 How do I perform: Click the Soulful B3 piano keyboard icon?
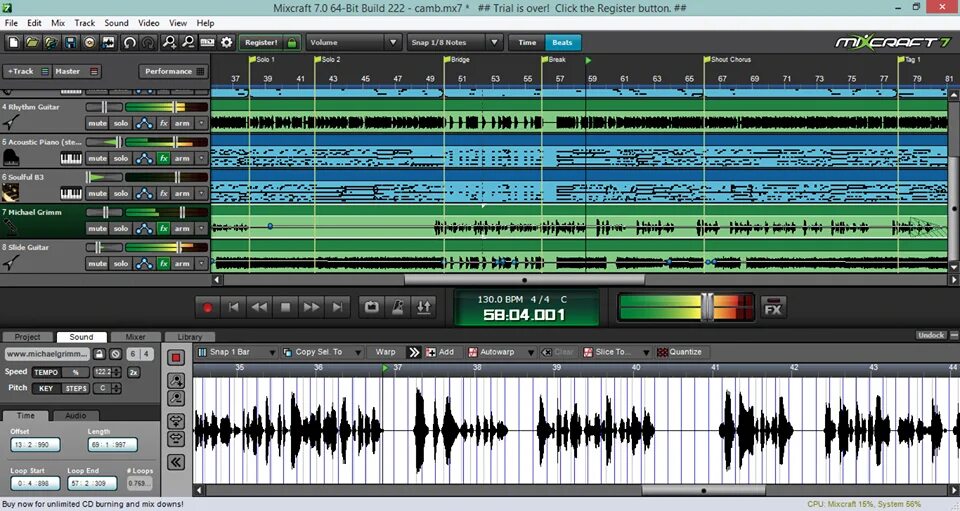click(71, 193)
